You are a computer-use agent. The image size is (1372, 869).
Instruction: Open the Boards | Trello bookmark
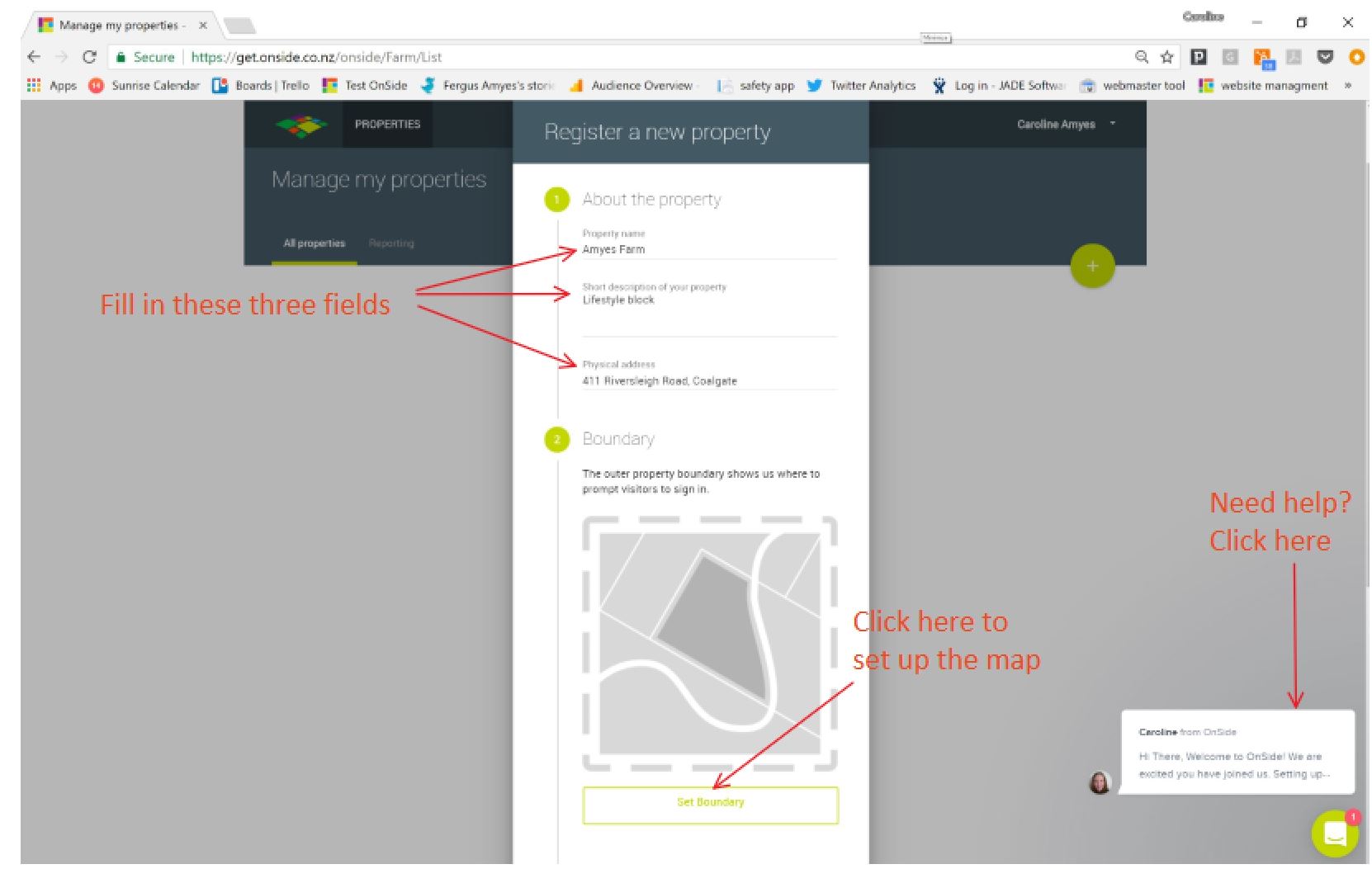pos(261,86)
